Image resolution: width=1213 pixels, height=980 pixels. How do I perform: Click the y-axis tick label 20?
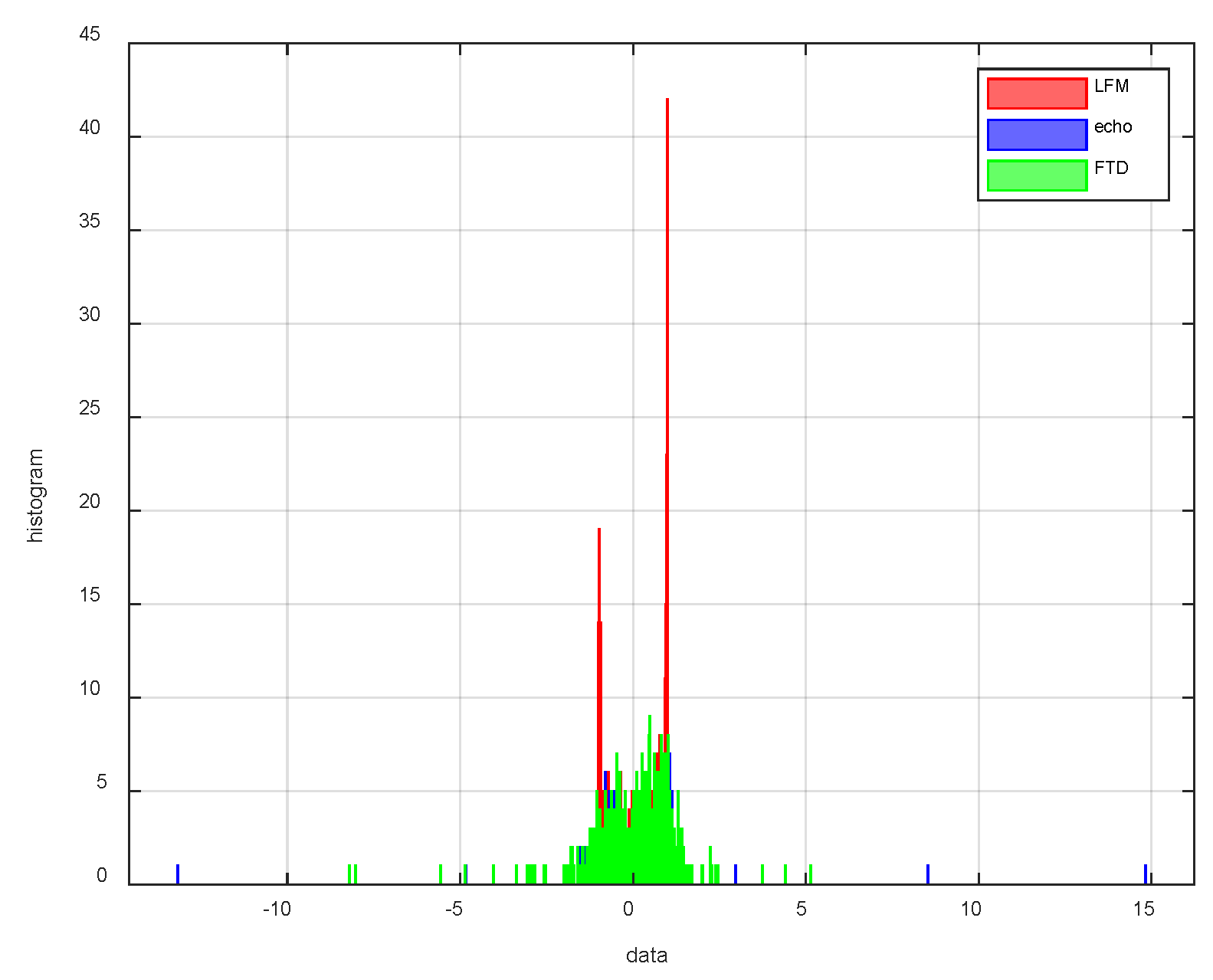tap(90, 502)
